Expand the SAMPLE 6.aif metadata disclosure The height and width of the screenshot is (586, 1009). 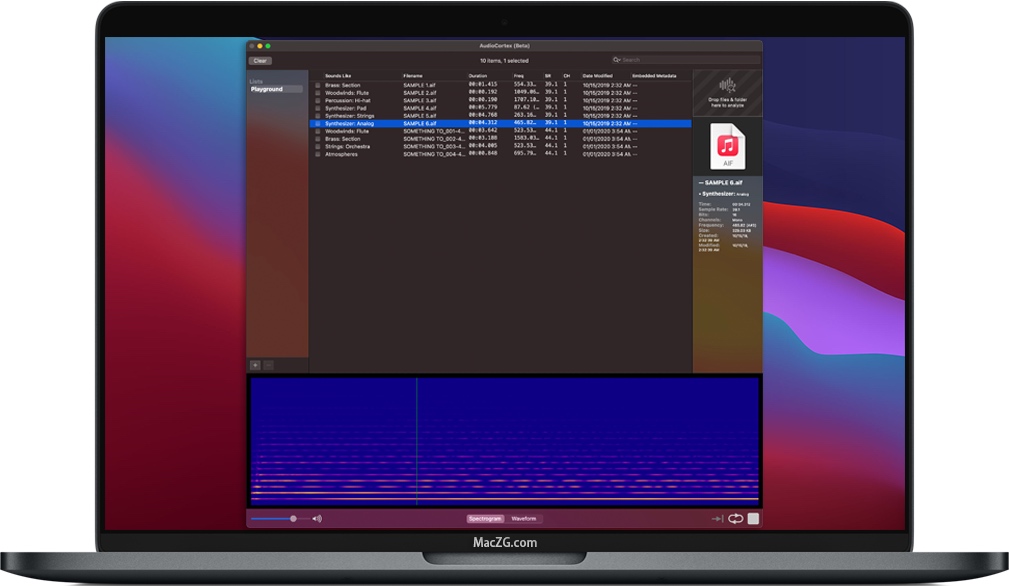coord(701,183)
